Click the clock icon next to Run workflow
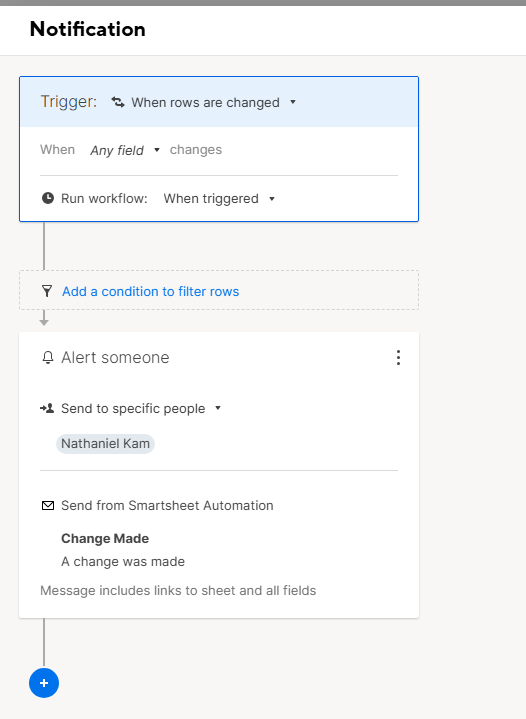The image size is (526, 719). [x=48, y=198]
